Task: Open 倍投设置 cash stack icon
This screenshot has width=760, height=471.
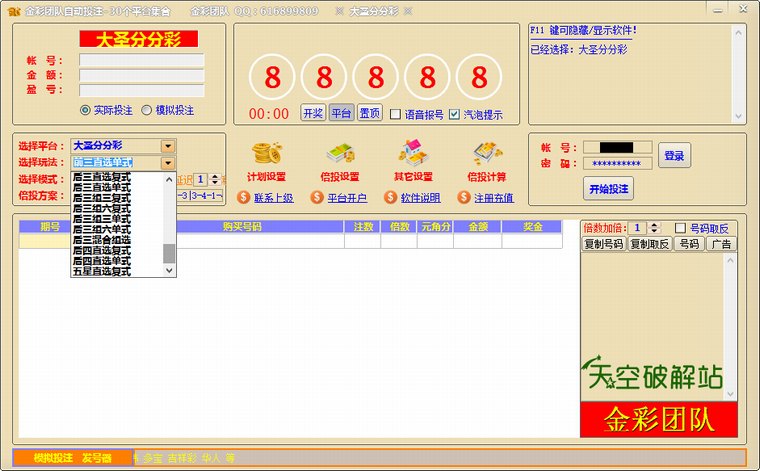Action: pyautogui.click(x=340, y=153)
